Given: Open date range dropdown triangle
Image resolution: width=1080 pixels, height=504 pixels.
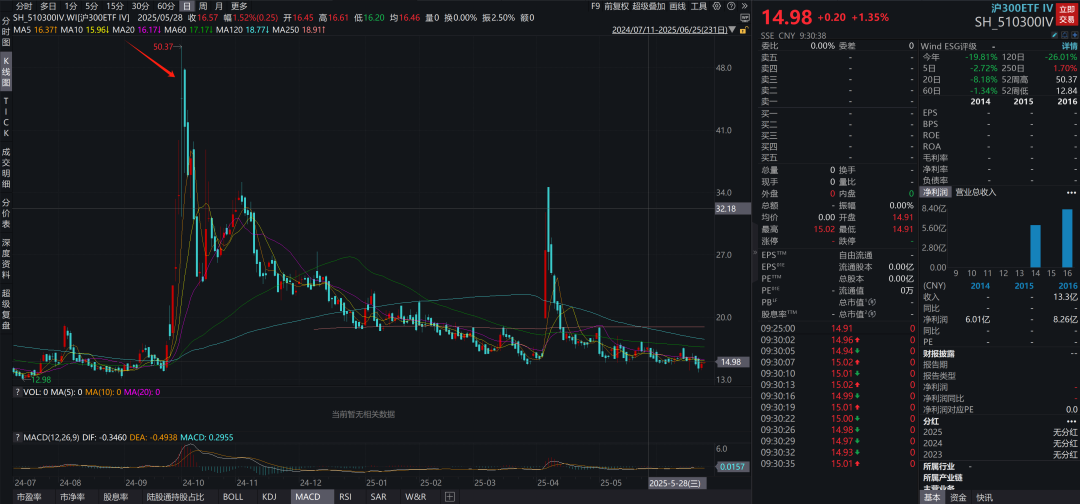Looking at the screenshot, I should tap(732, 30).
